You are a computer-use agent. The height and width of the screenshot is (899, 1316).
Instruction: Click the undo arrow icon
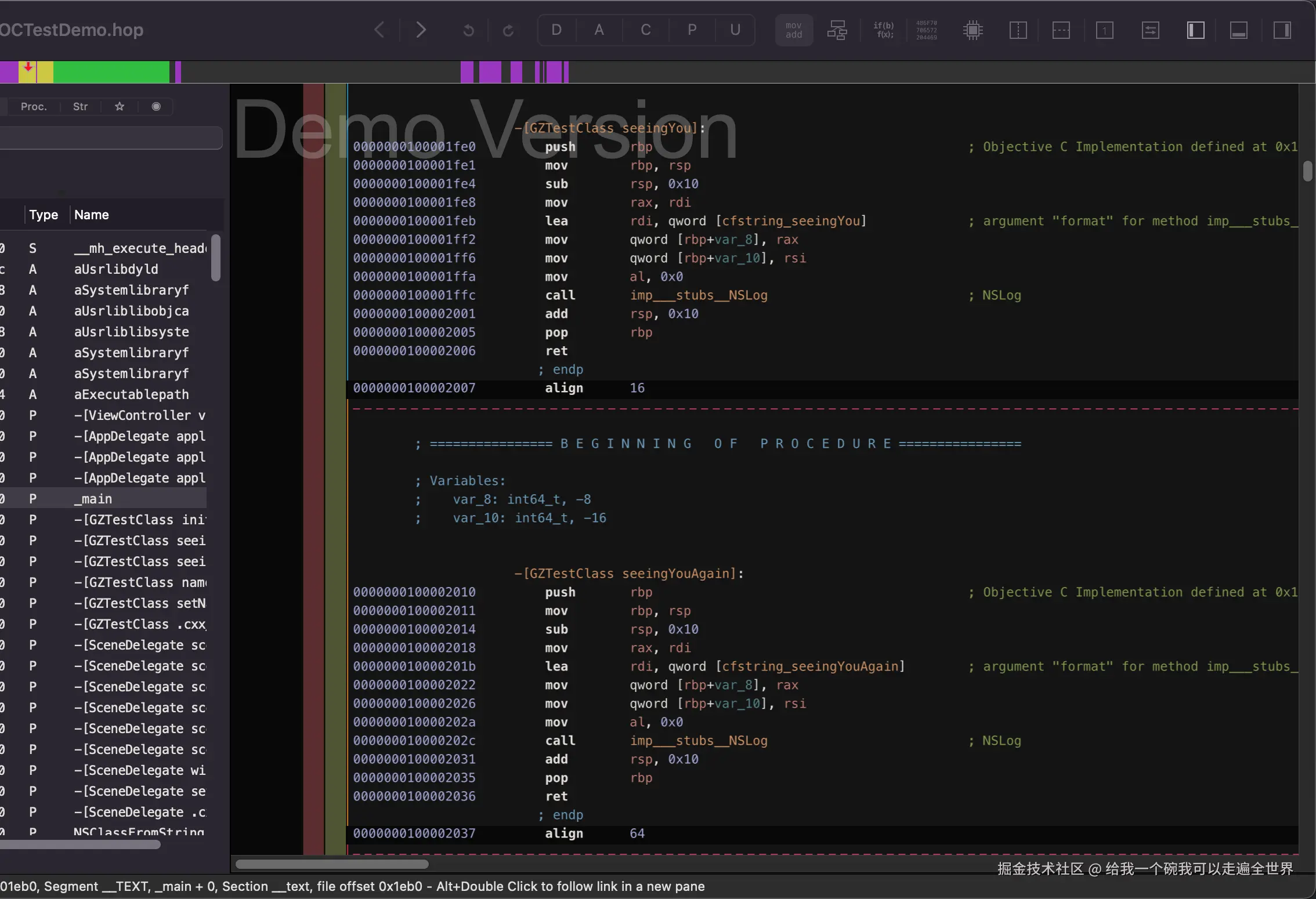(x=468, y=30)
